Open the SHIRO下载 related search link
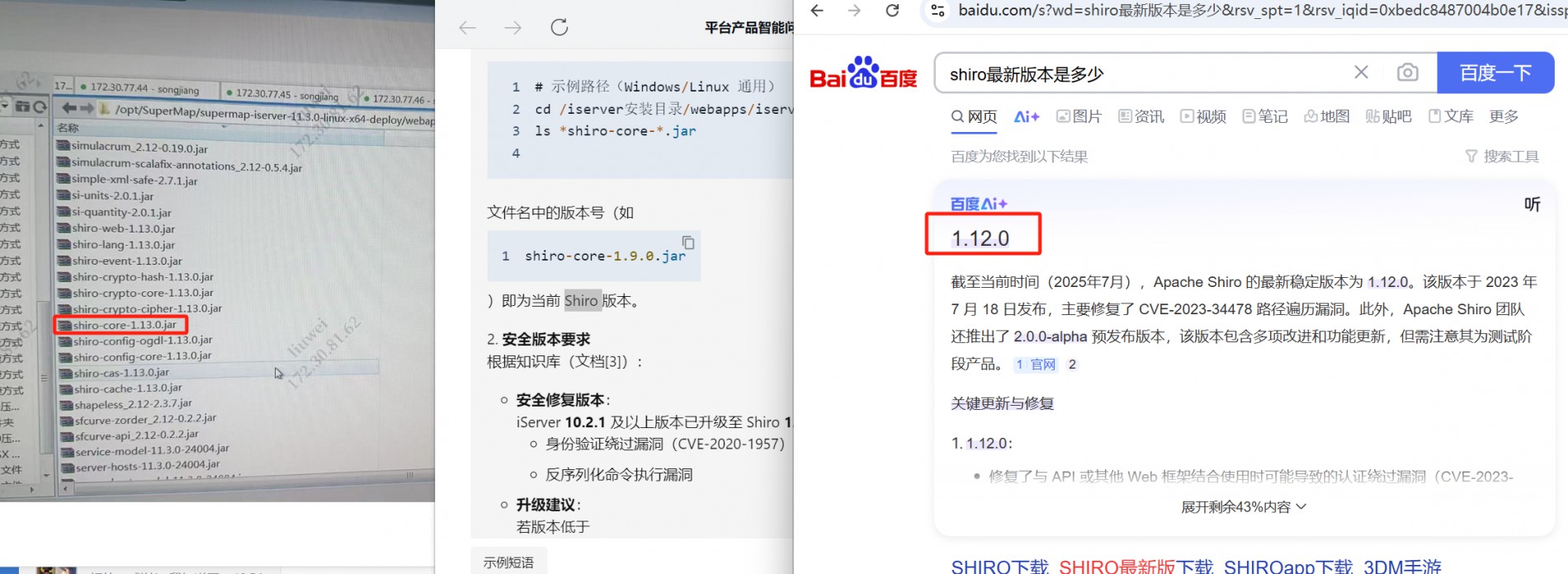Screen dimensions: 1568x574 [999, 567]
